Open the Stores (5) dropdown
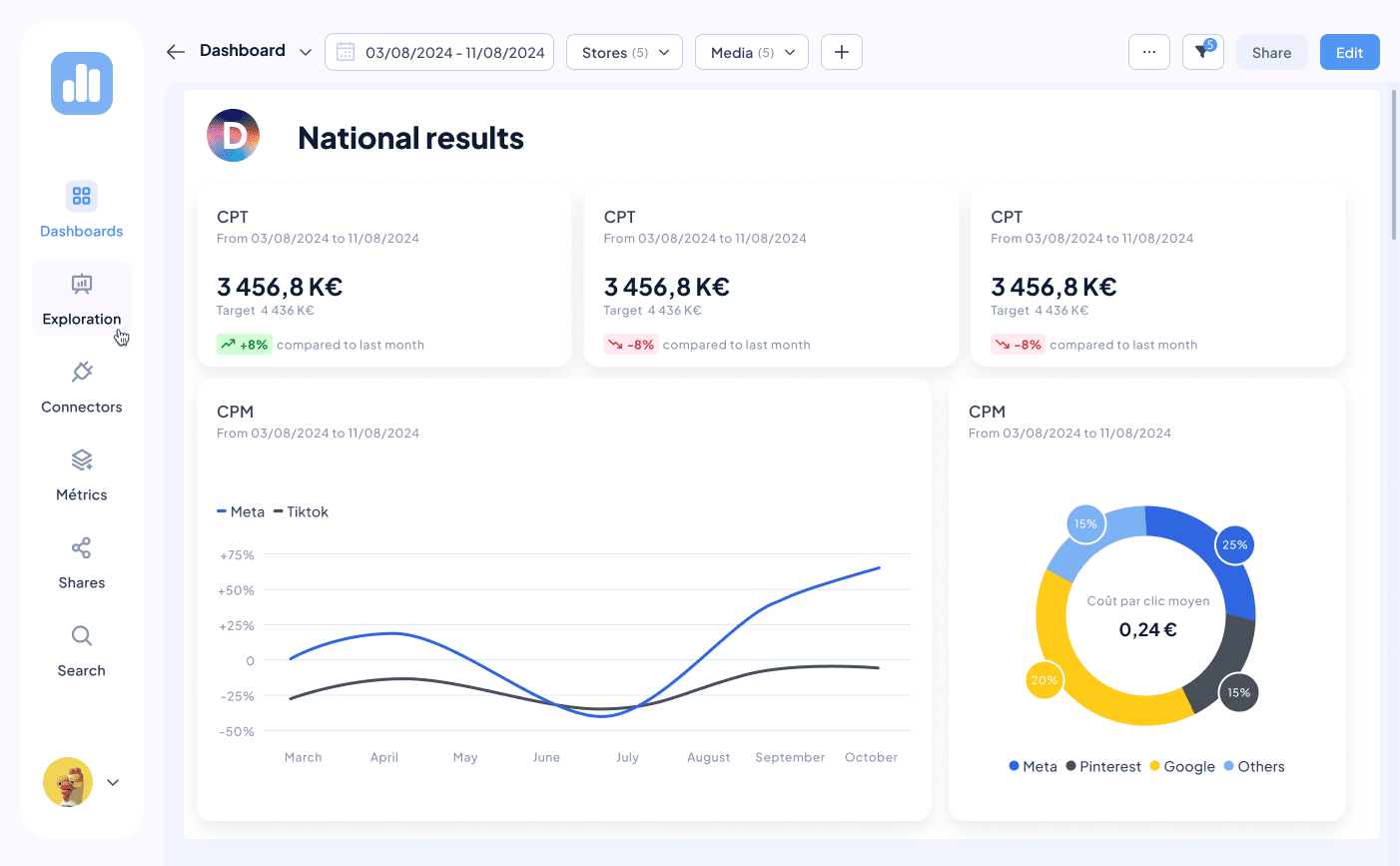Screen dimensions: 1400x866 [624, 51]
